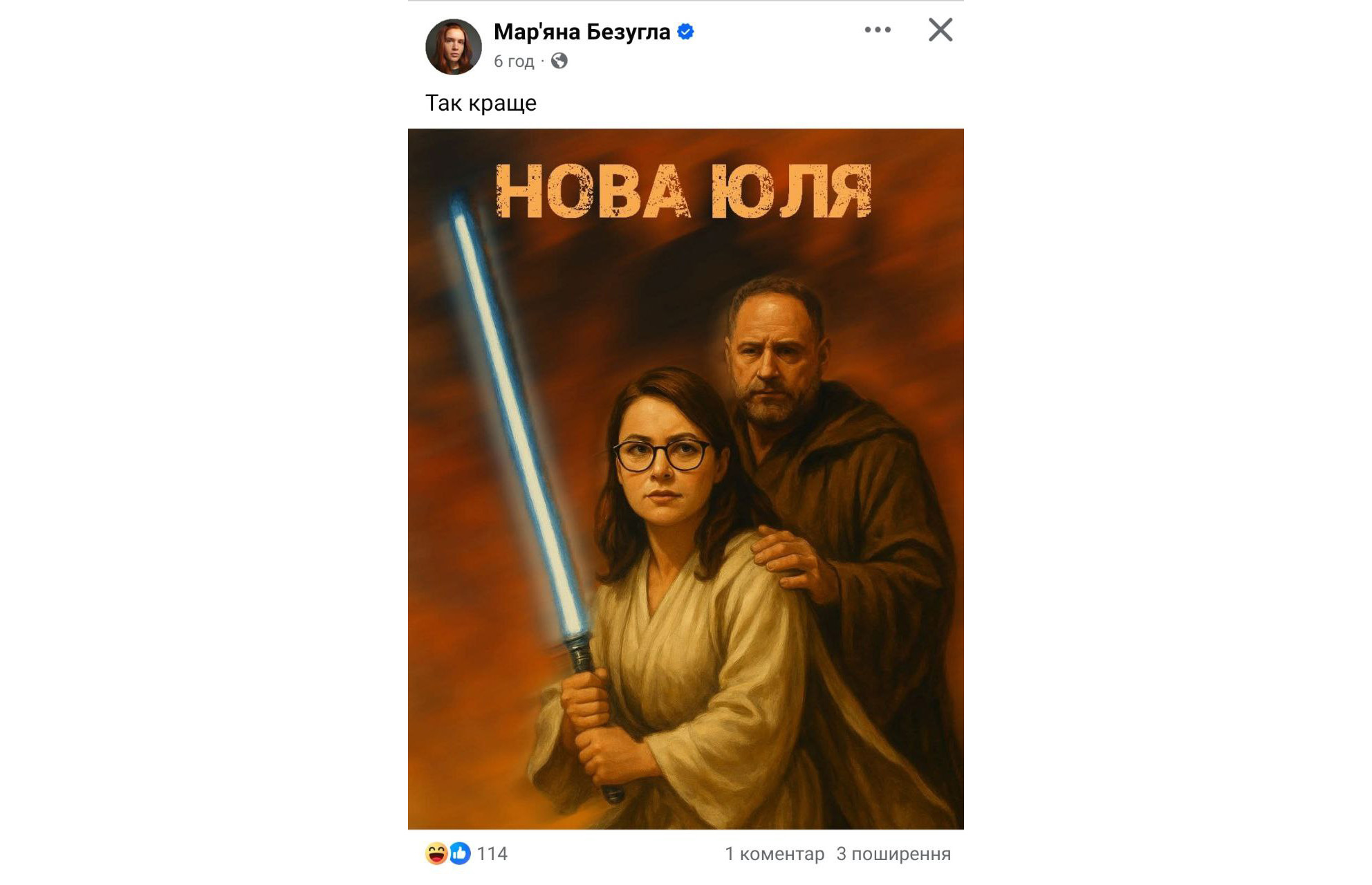The image size is (1372, 885).
Task: Click the post text Так краще
Action: pyautogui.click(x=481, y=103)
